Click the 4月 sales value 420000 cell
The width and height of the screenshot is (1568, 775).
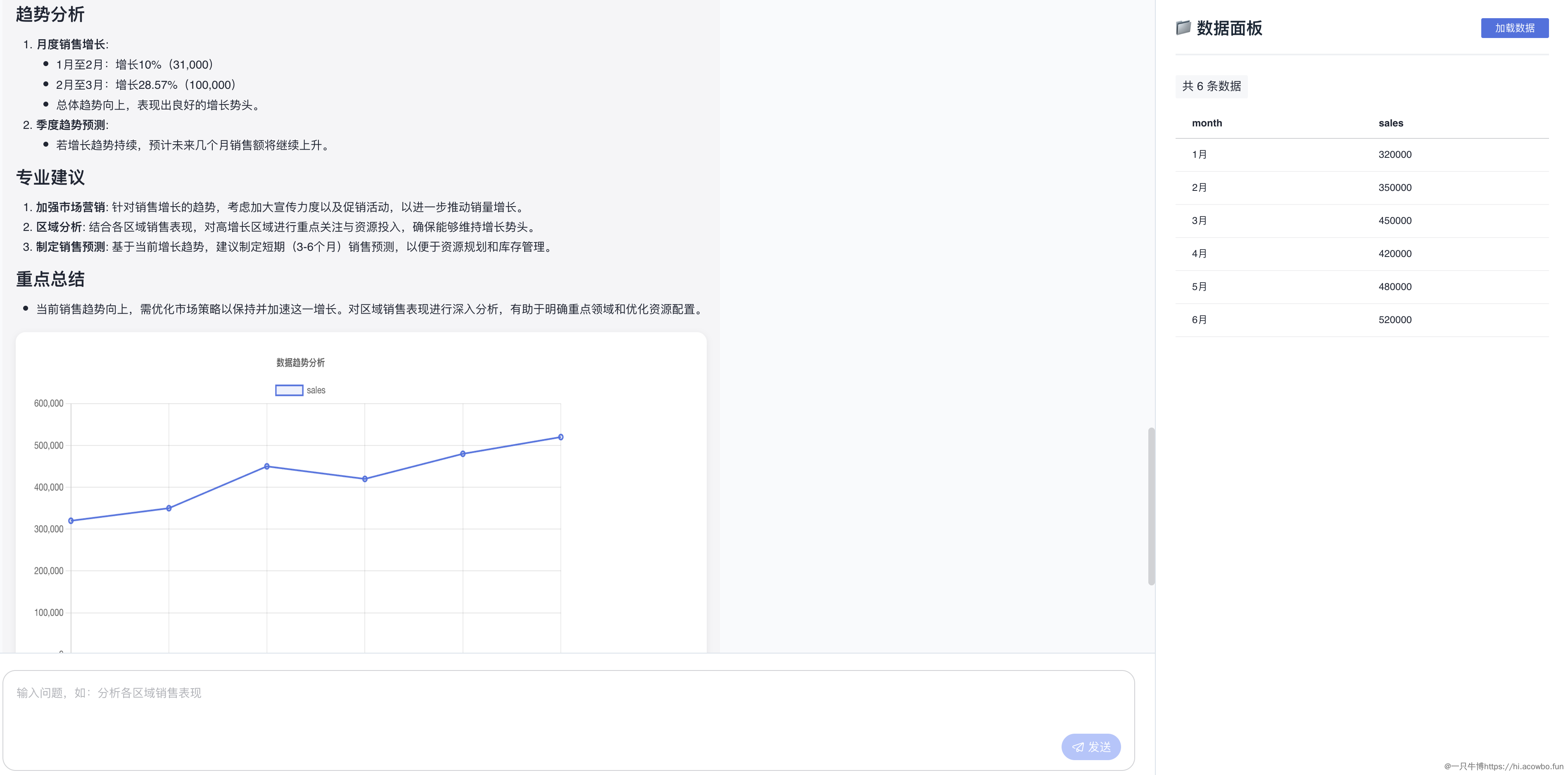1395,254
